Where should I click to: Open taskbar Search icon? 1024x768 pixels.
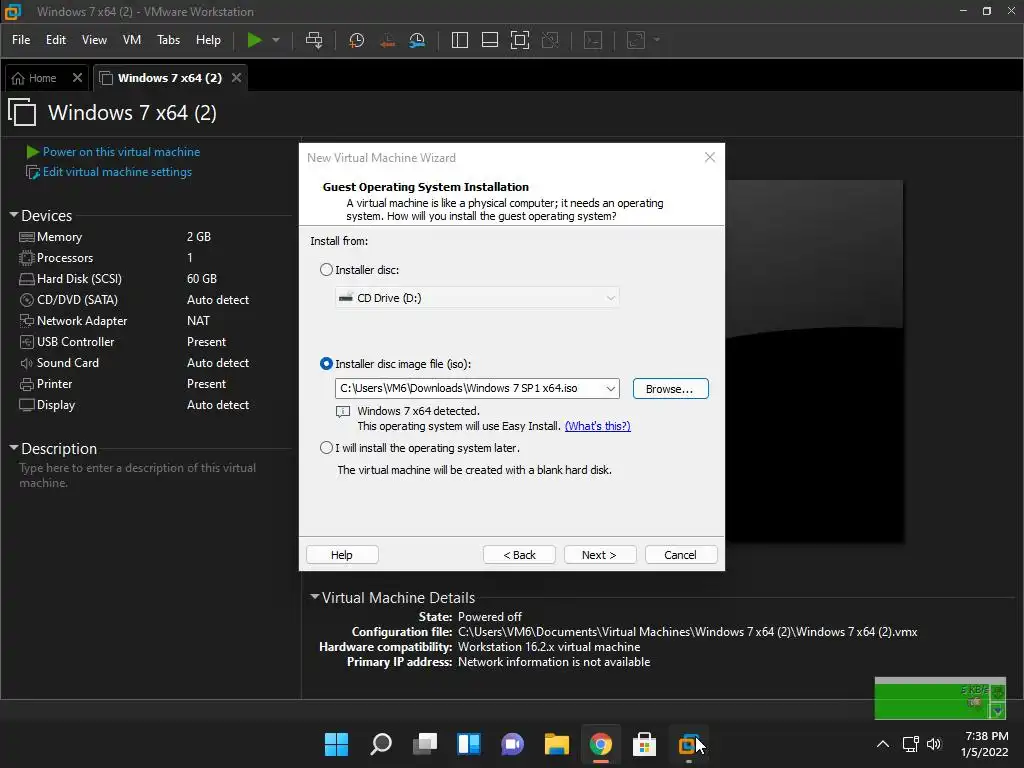(381, 744)
